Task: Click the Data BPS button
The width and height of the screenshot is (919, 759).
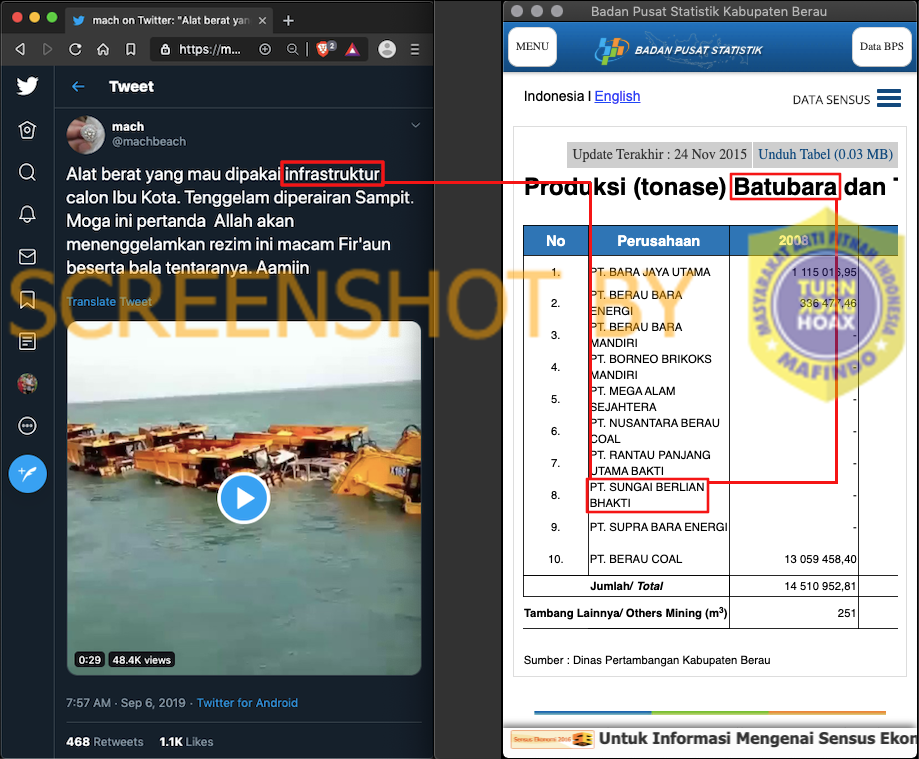Action: (x=881, y=46)
